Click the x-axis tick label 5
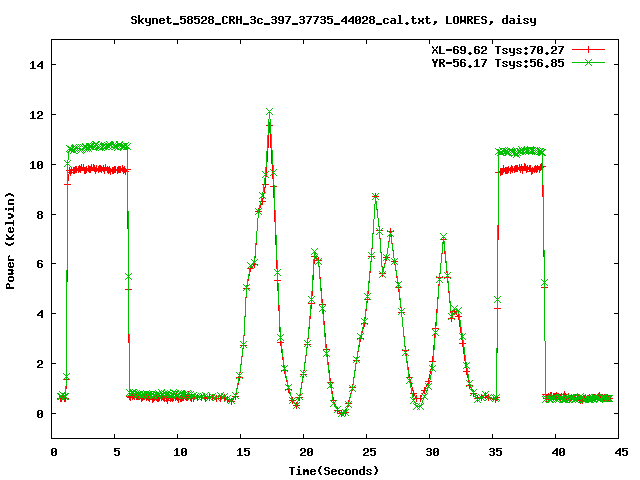The height and width of the screenshot is (480, 640). pyautogui.click(x=117, y=452)
